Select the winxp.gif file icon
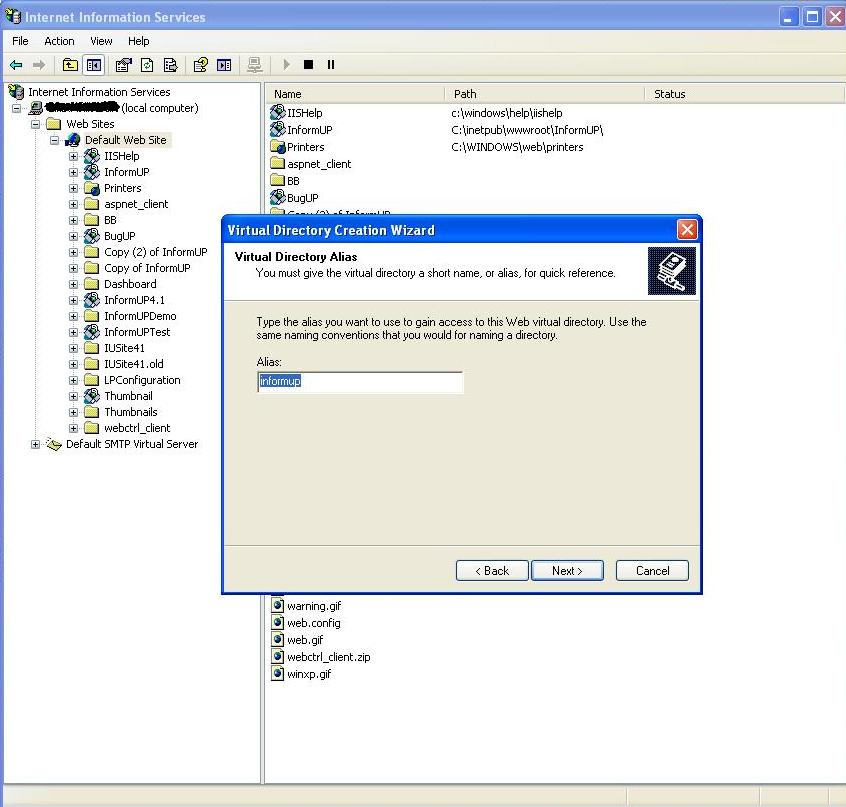This screenshot has width=846, height=807. click(277, 673)
